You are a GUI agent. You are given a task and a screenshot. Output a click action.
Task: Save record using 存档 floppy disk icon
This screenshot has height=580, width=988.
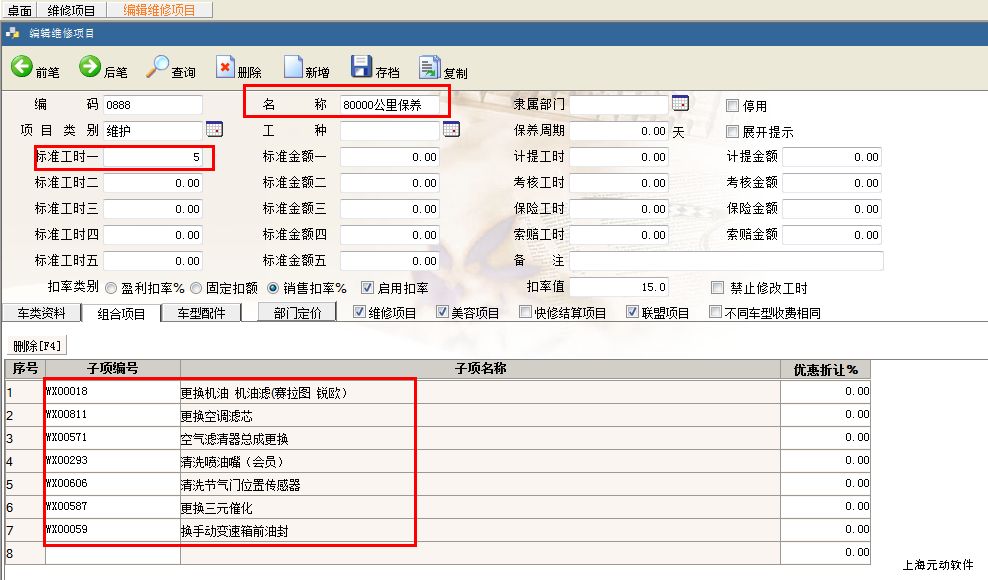pos(361,68)
